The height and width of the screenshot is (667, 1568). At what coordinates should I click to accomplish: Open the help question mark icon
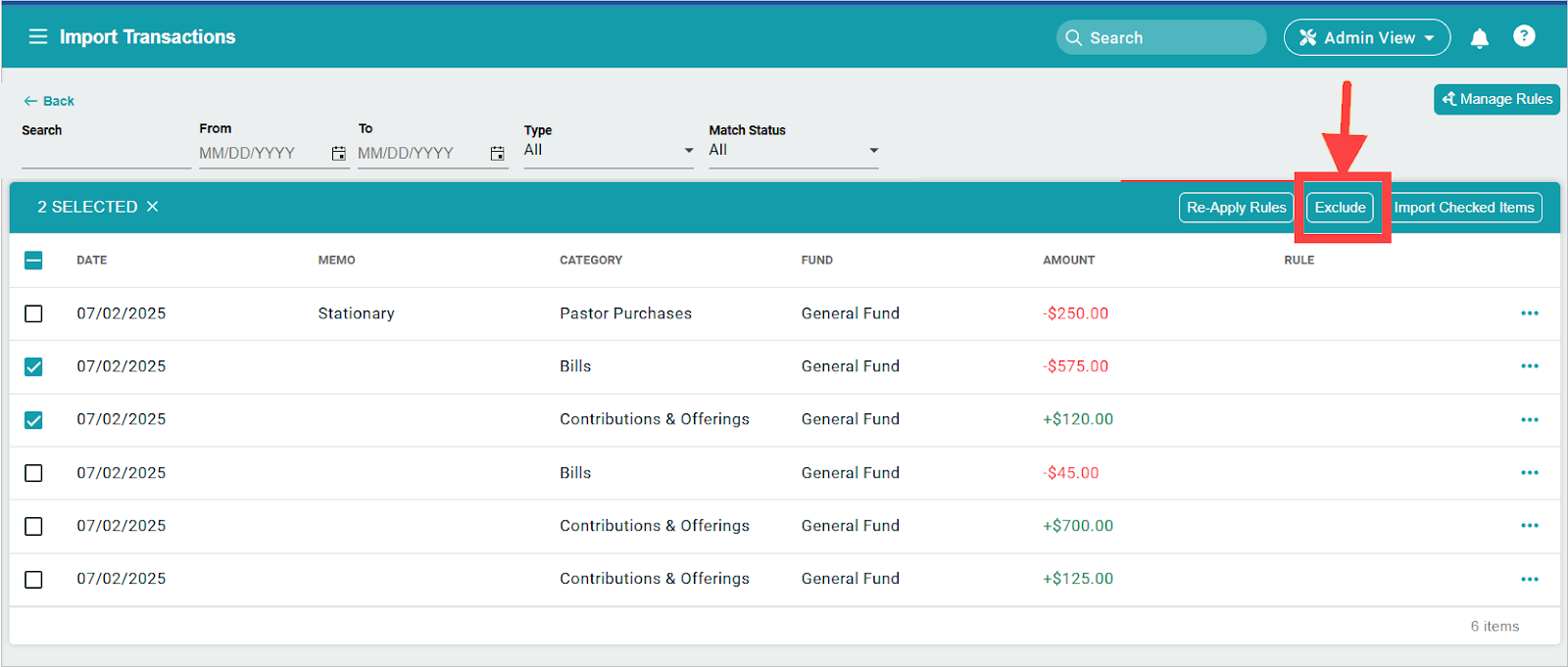(1523, 36)
